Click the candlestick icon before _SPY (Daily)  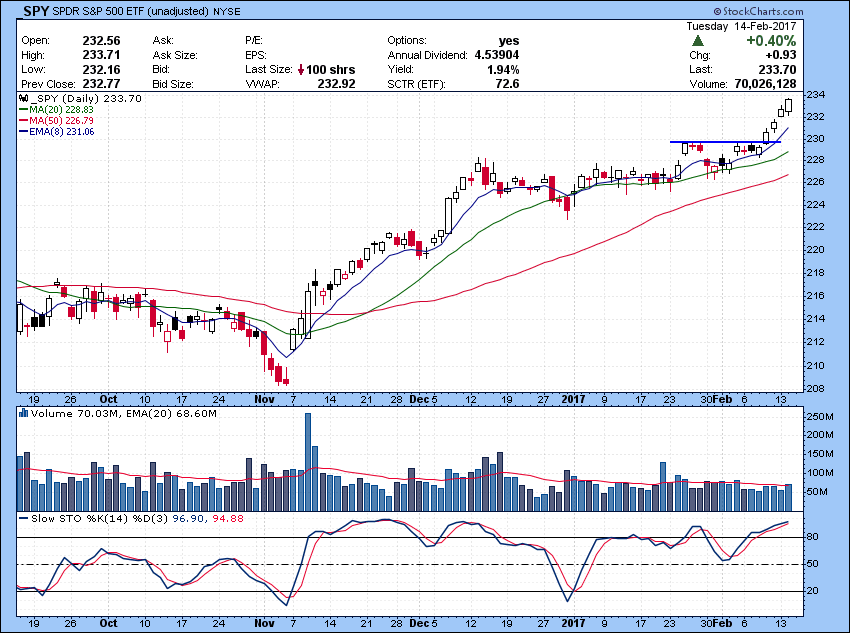(23, 99)
